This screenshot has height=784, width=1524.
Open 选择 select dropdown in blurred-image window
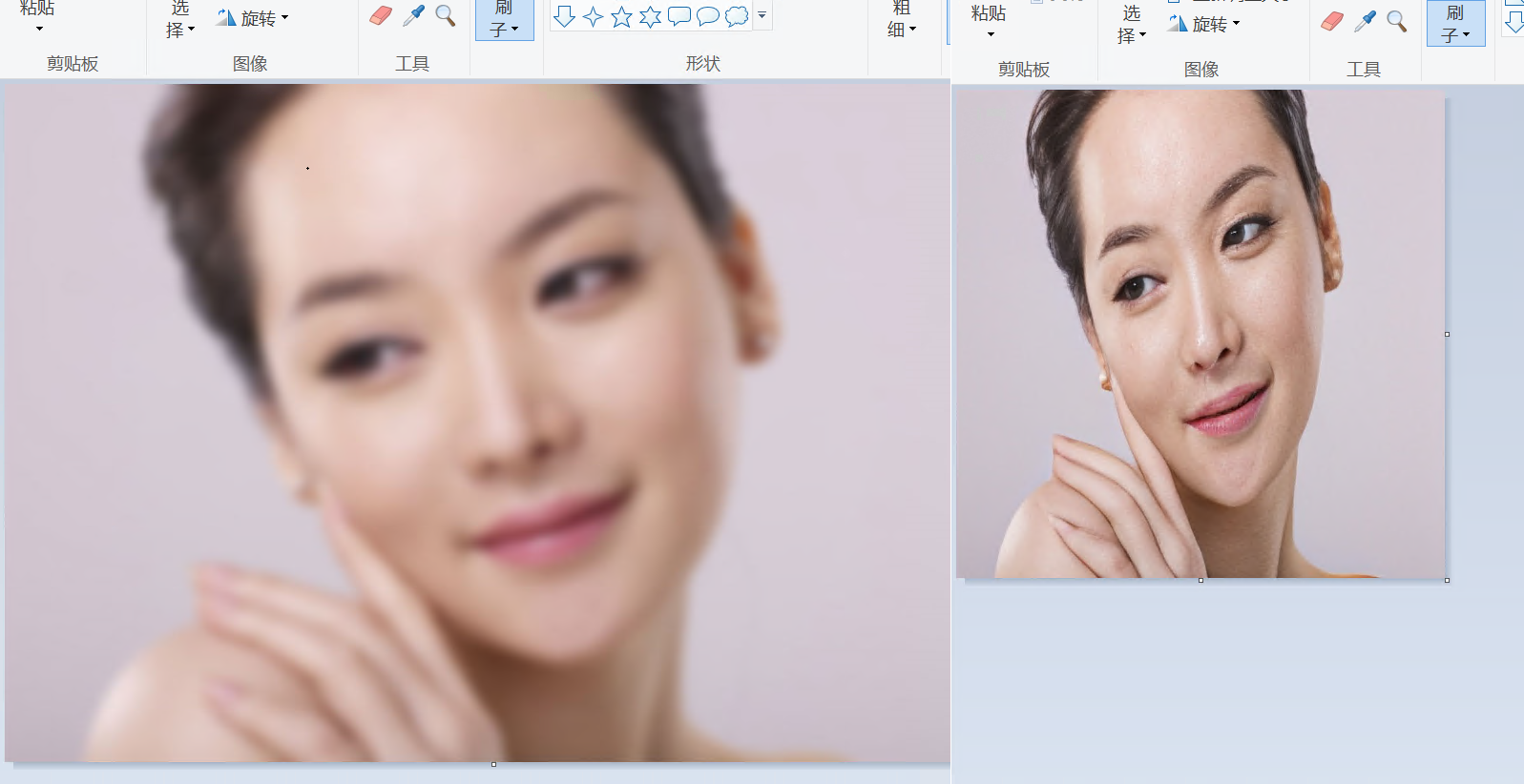[179, 19]
